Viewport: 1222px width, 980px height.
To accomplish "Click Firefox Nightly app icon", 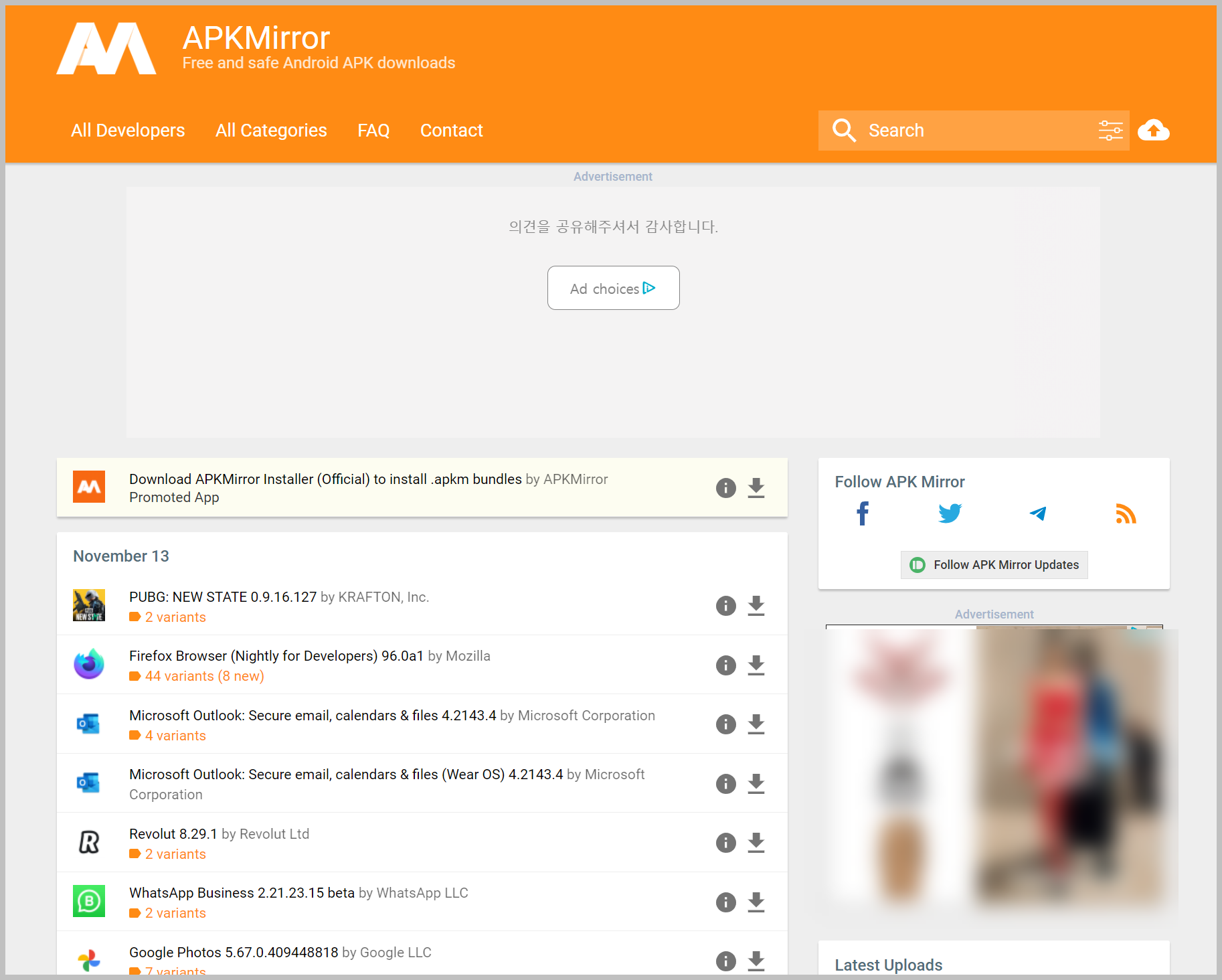I will click(89, 665).
